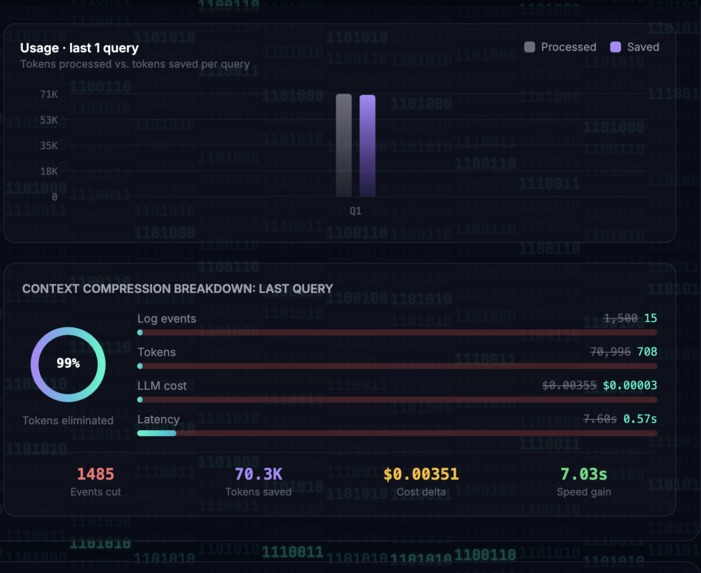701x573 pixels.
Task: Click the 'Events cut' caption
Action: pyautogui.click(x=96, y=492)
